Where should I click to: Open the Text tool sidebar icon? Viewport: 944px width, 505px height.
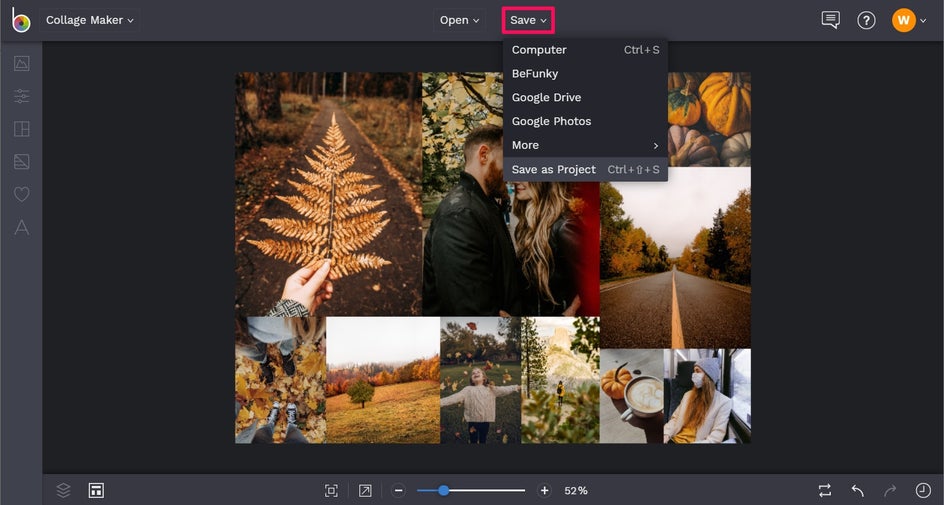point(22,227)
